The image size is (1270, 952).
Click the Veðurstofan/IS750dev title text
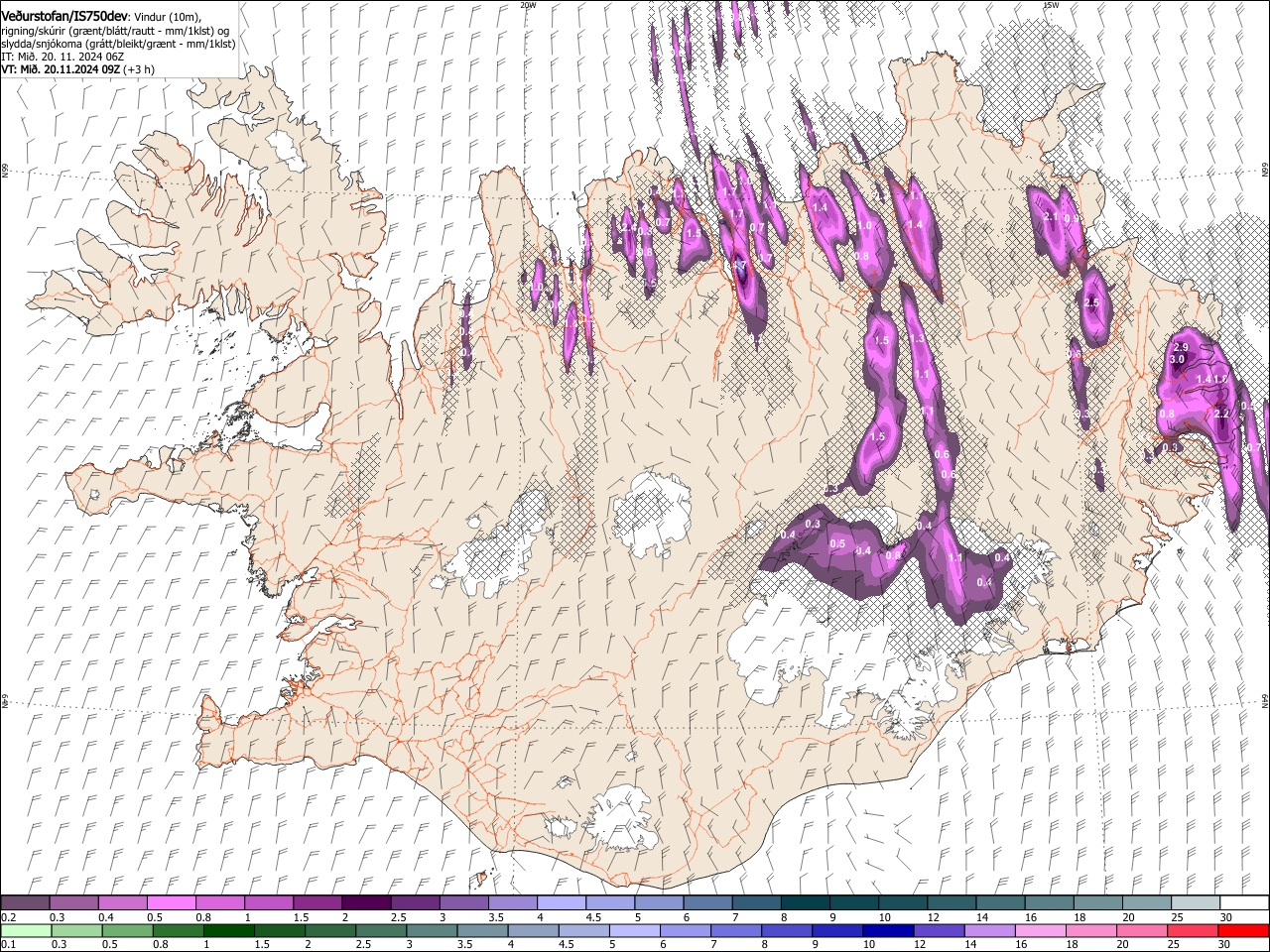pos(64,17)
